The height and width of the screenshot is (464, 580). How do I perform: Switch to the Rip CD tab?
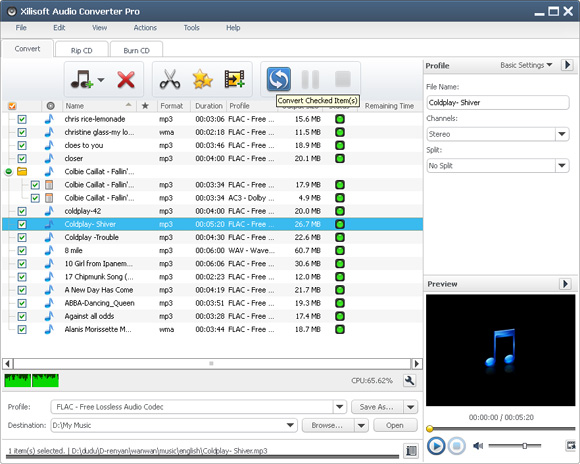coord(81,50)
